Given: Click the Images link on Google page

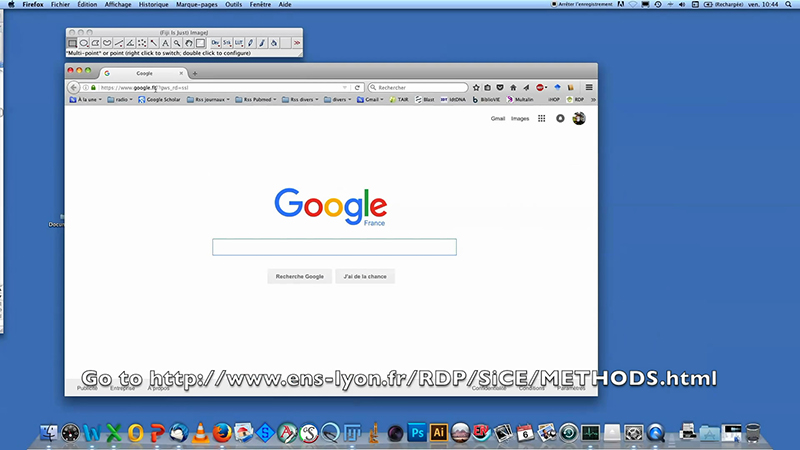Looking at the screenshot, I should pyautogui.click(x=520, y=118).
